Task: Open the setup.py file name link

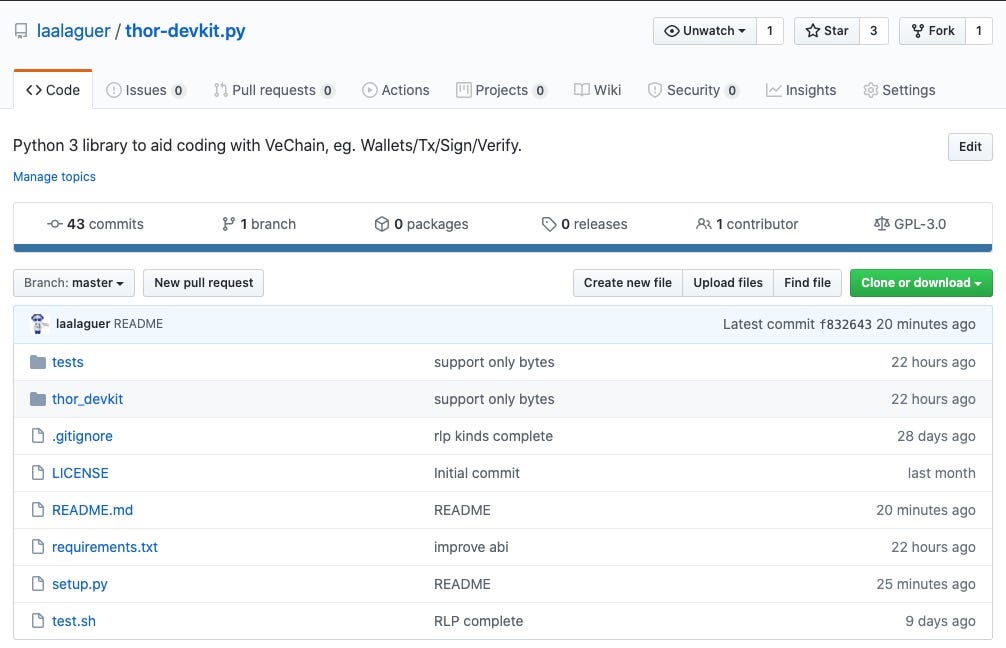Action: coord(80,584)
